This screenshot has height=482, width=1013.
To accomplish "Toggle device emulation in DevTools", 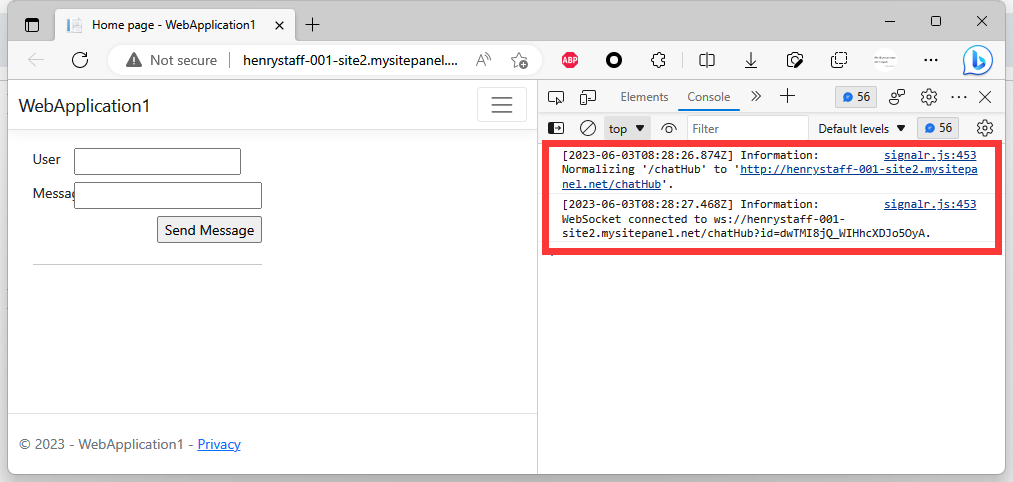I will point(588,97).
